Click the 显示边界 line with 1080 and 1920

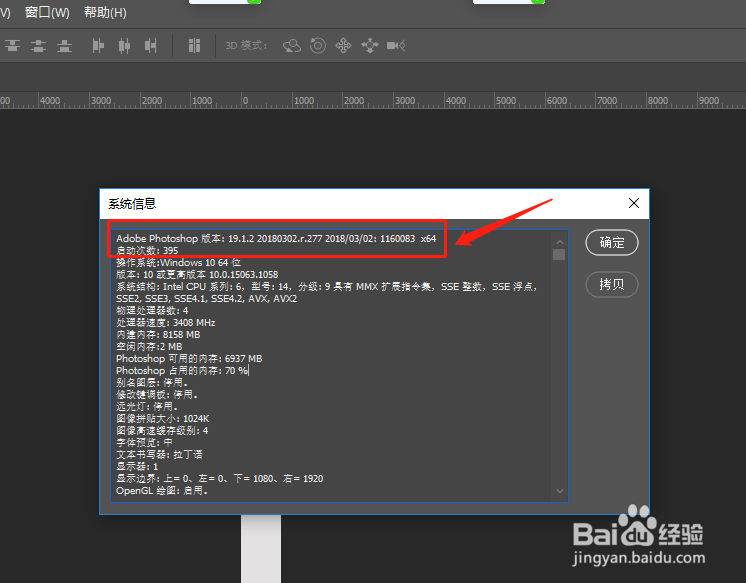tap(220, 478)
